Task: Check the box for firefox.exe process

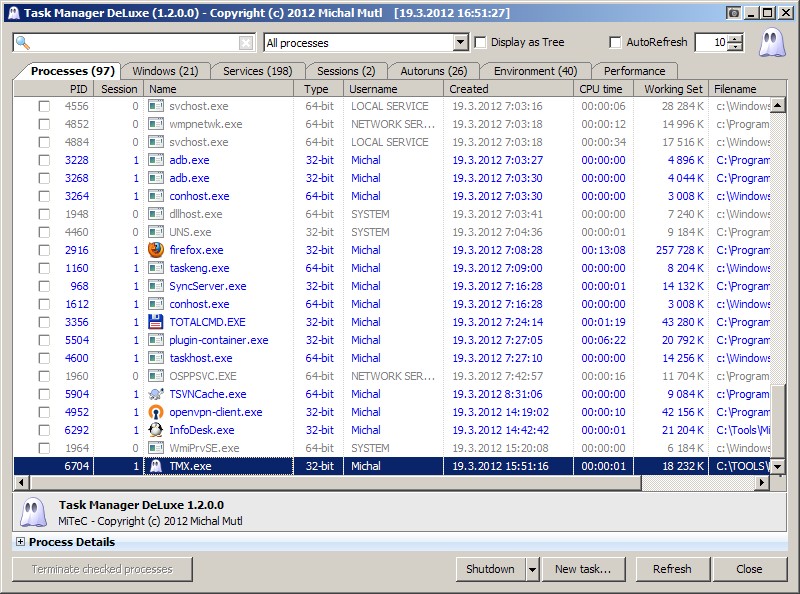Action: click(x=44, y=250)
